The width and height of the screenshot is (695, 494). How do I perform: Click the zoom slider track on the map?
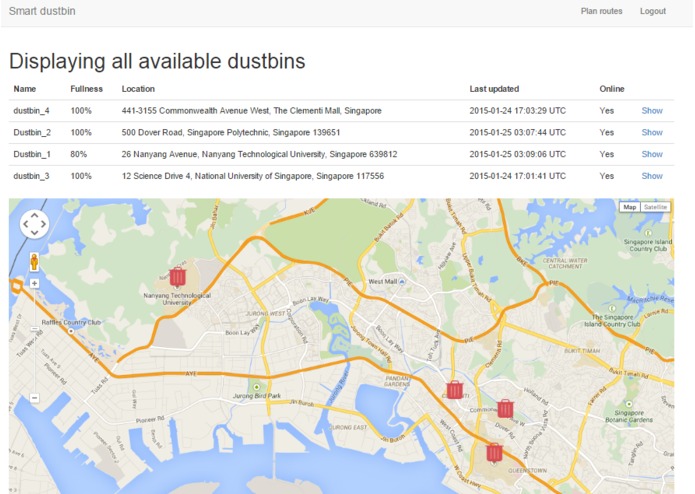pyautogui.click(x=34, y=340)
